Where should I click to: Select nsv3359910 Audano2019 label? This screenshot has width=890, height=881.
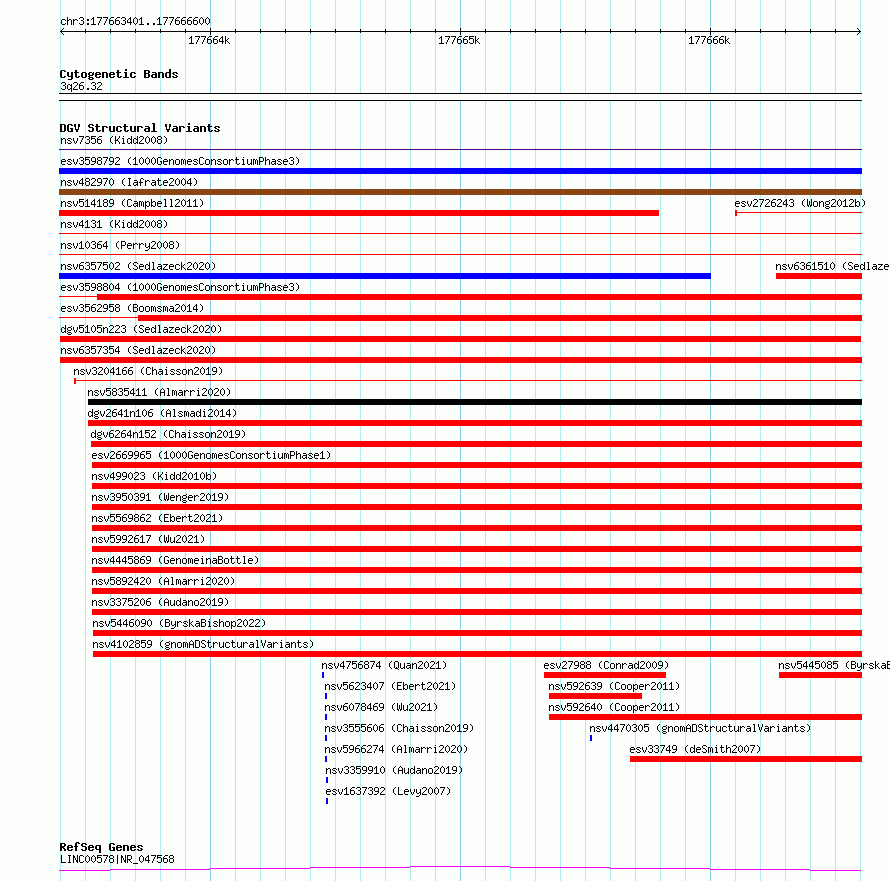click(394, 770)
